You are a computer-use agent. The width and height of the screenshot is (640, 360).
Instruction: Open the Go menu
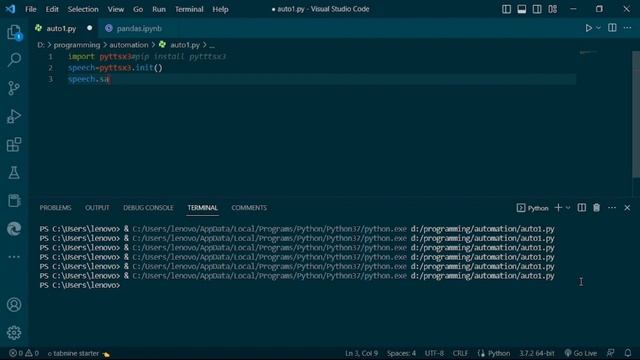(x=138, y=9)
